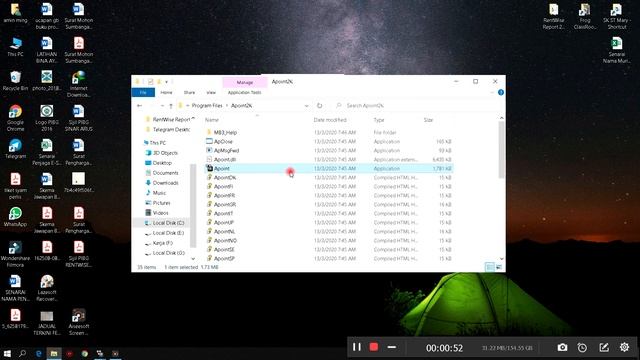Select 3D Objects in navigation pane
Image resolution: width=640 pixels, height=360 pixels.
(x=165, y=153)
